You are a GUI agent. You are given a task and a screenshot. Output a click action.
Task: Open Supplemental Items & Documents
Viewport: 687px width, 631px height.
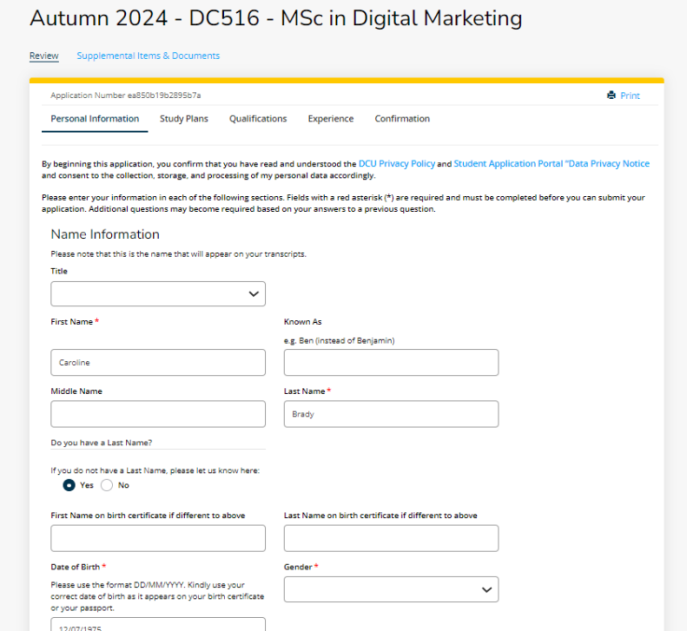click(x=148, y=56)
